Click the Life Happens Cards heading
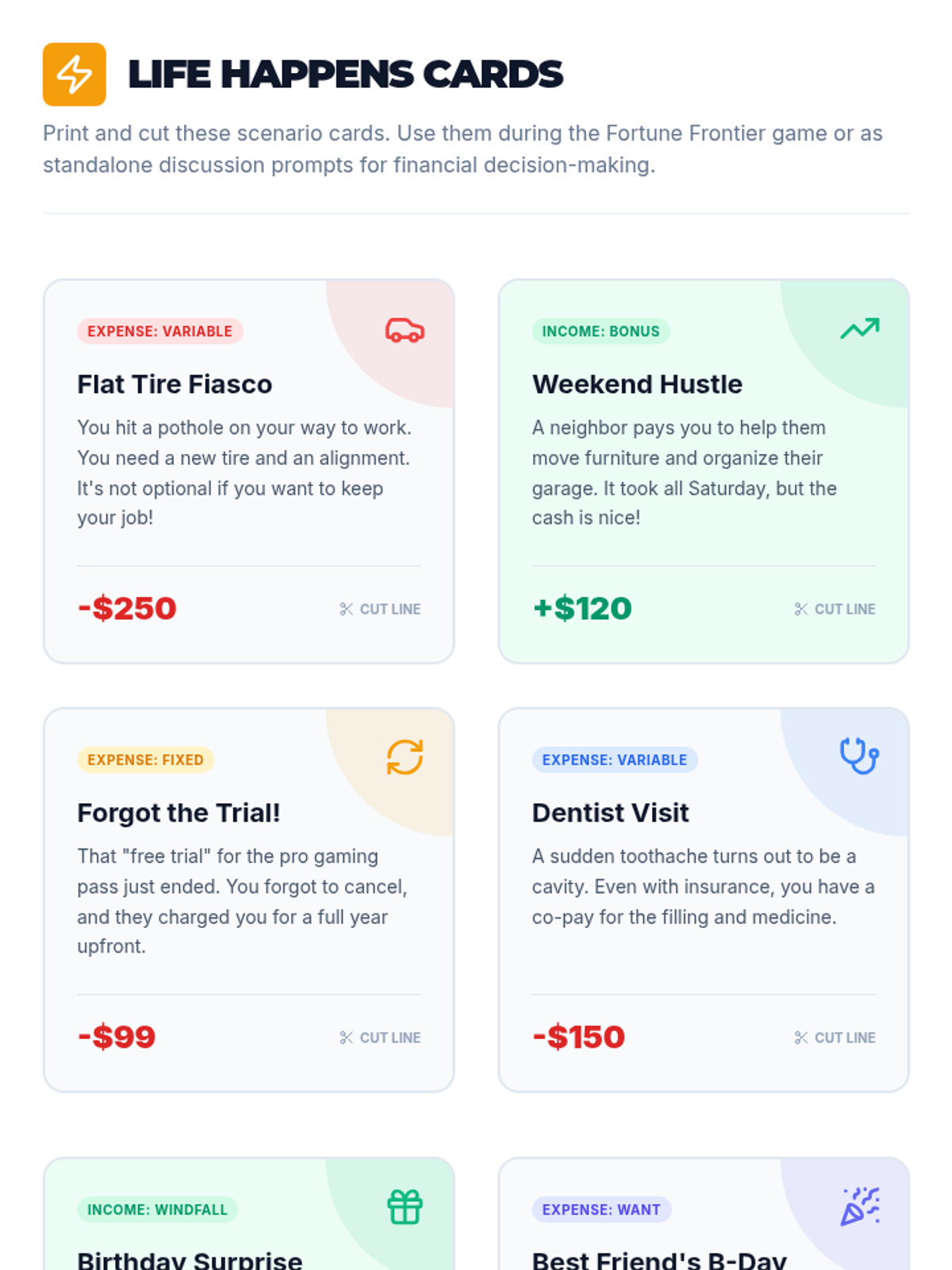Viewport: 952px width, 1270px height. [345, 74]
